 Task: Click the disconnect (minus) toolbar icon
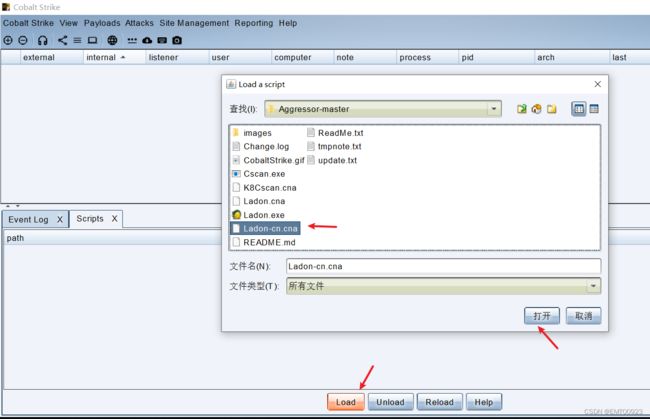click(23, 40)
